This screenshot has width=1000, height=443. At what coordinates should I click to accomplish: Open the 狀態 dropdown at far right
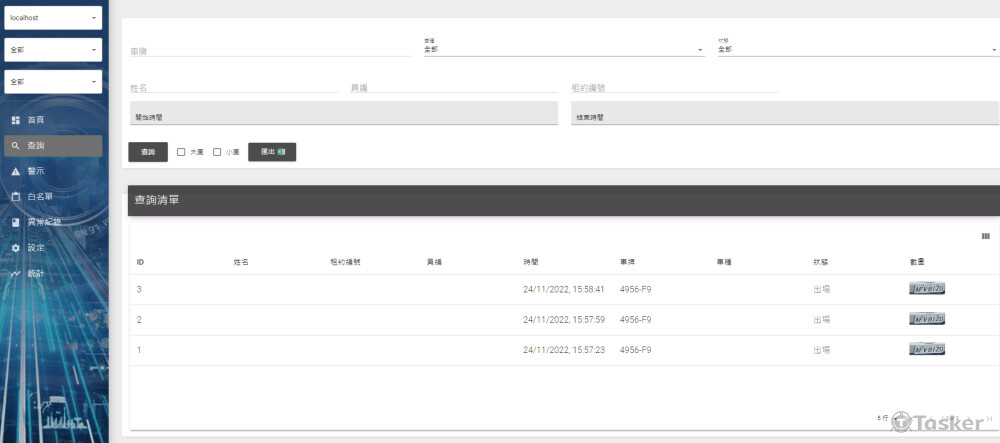857,48
